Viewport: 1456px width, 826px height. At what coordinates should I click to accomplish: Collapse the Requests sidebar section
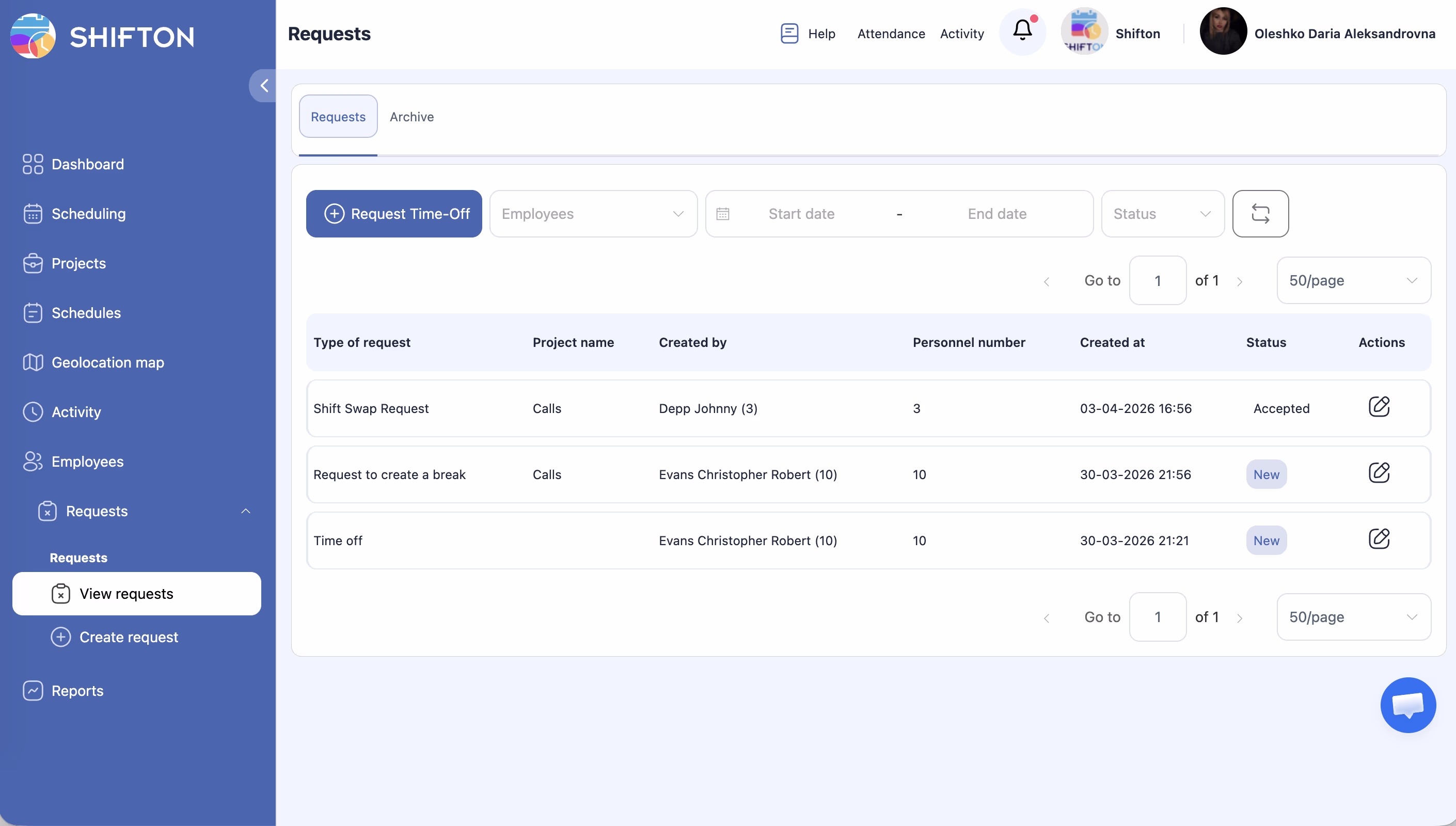[246, 511]
